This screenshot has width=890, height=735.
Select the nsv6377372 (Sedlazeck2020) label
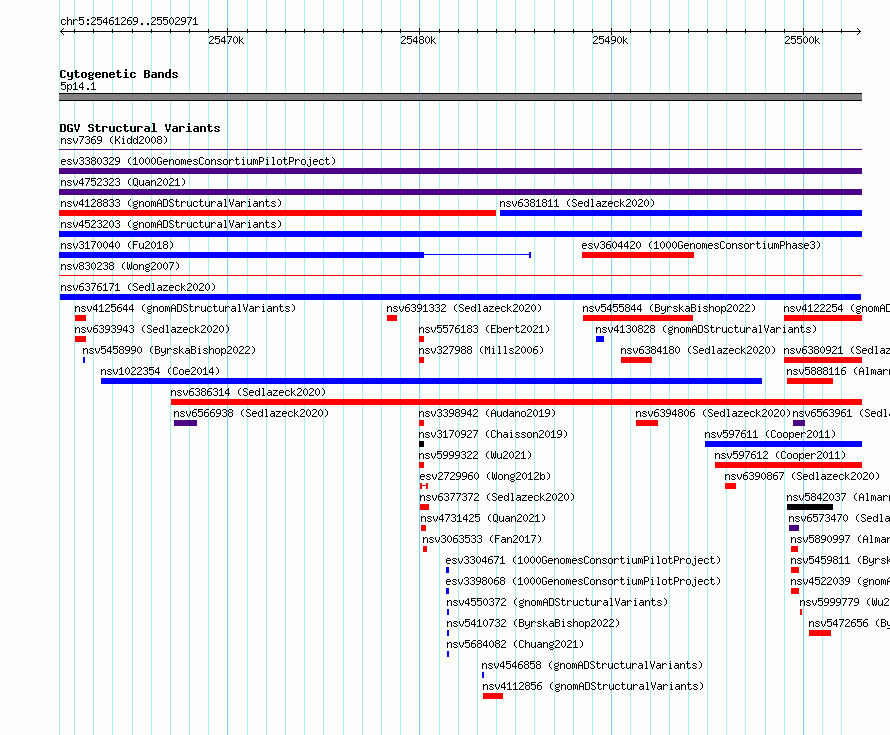497,497
